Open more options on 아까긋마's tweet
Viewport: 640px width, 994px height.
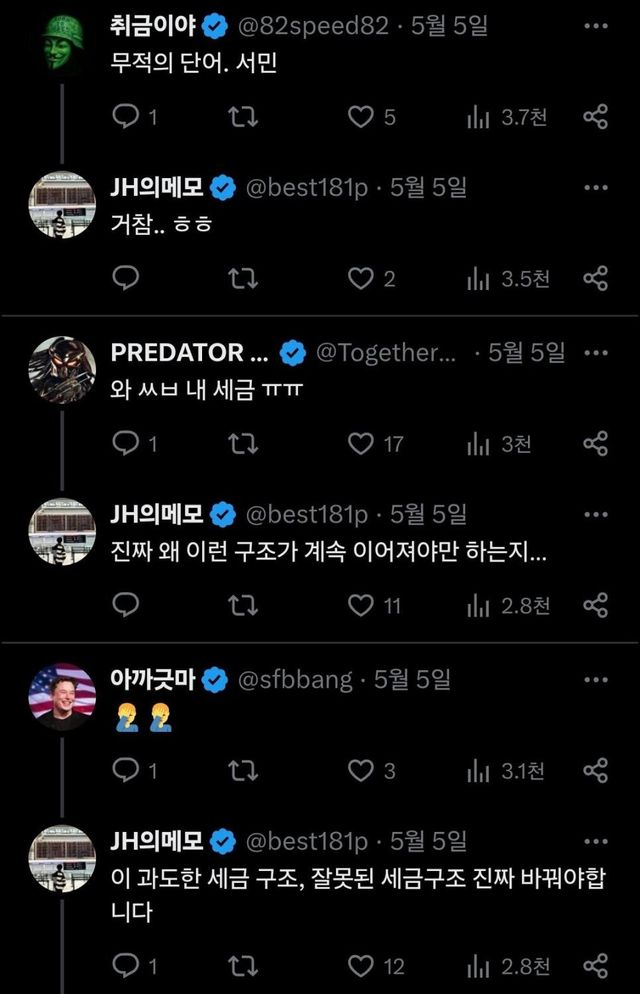coord(595,679)
